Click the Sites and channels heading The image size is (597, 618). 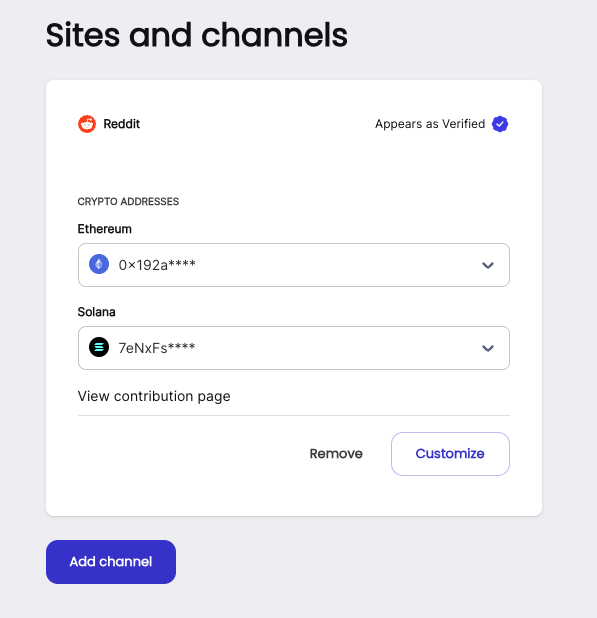coord(197,35)
